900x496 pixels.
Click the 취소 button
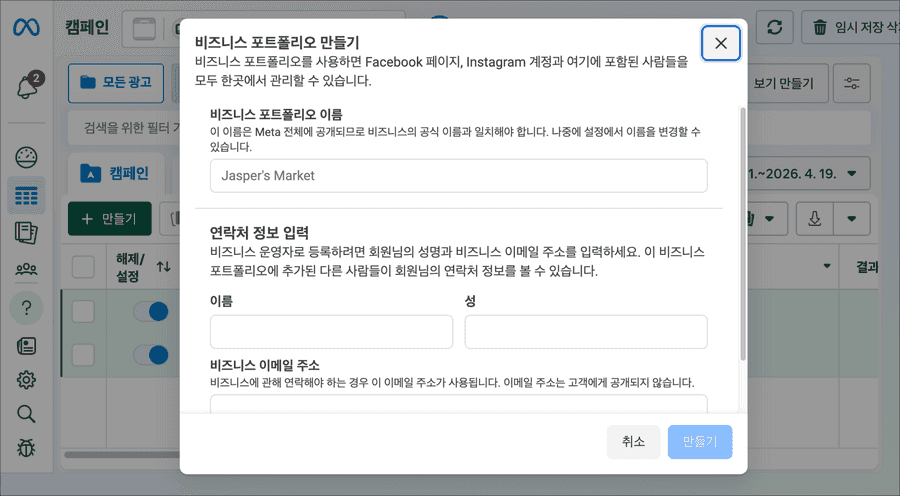(633, 441)
